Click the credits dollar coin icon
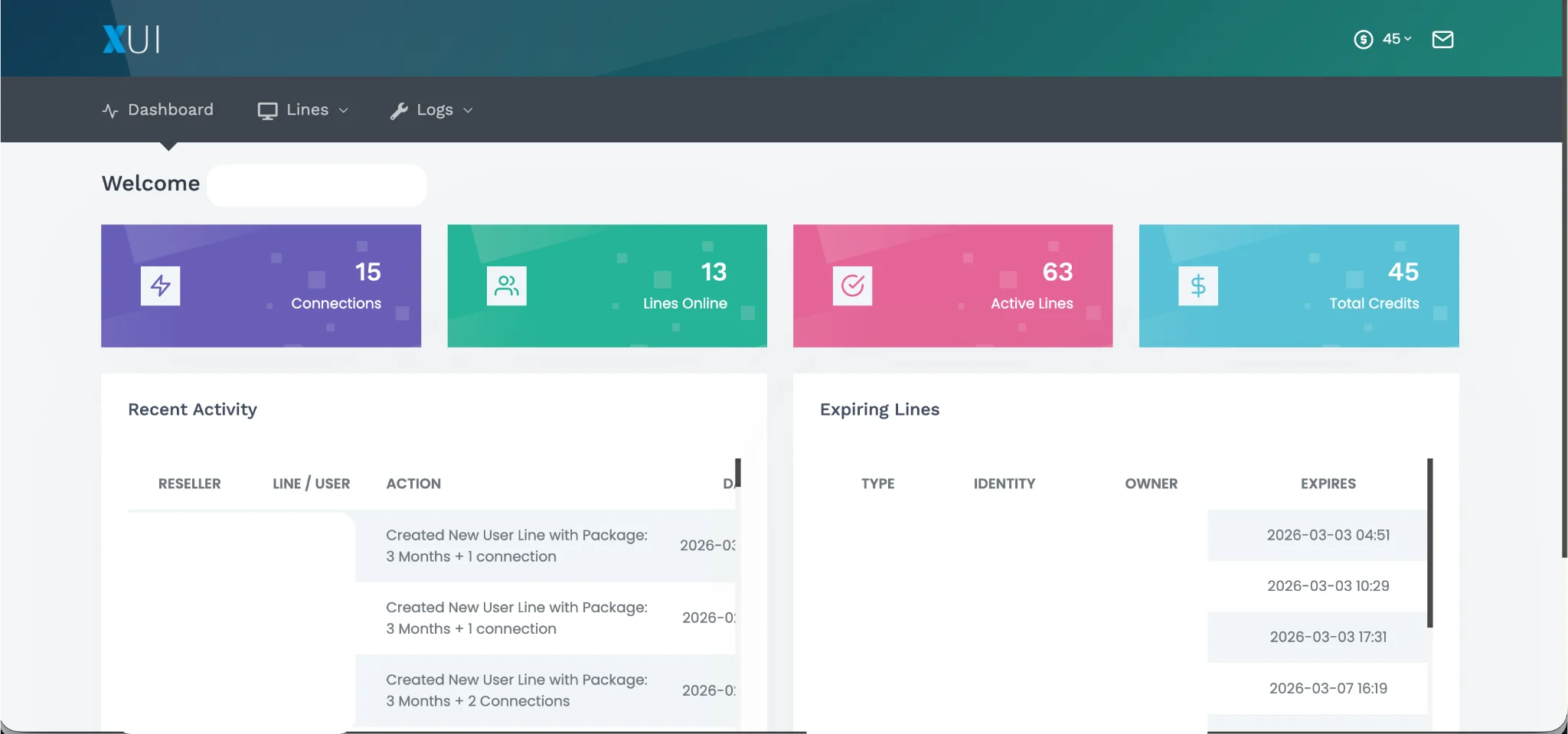The image size is (1568, 734). point(1363,39)
